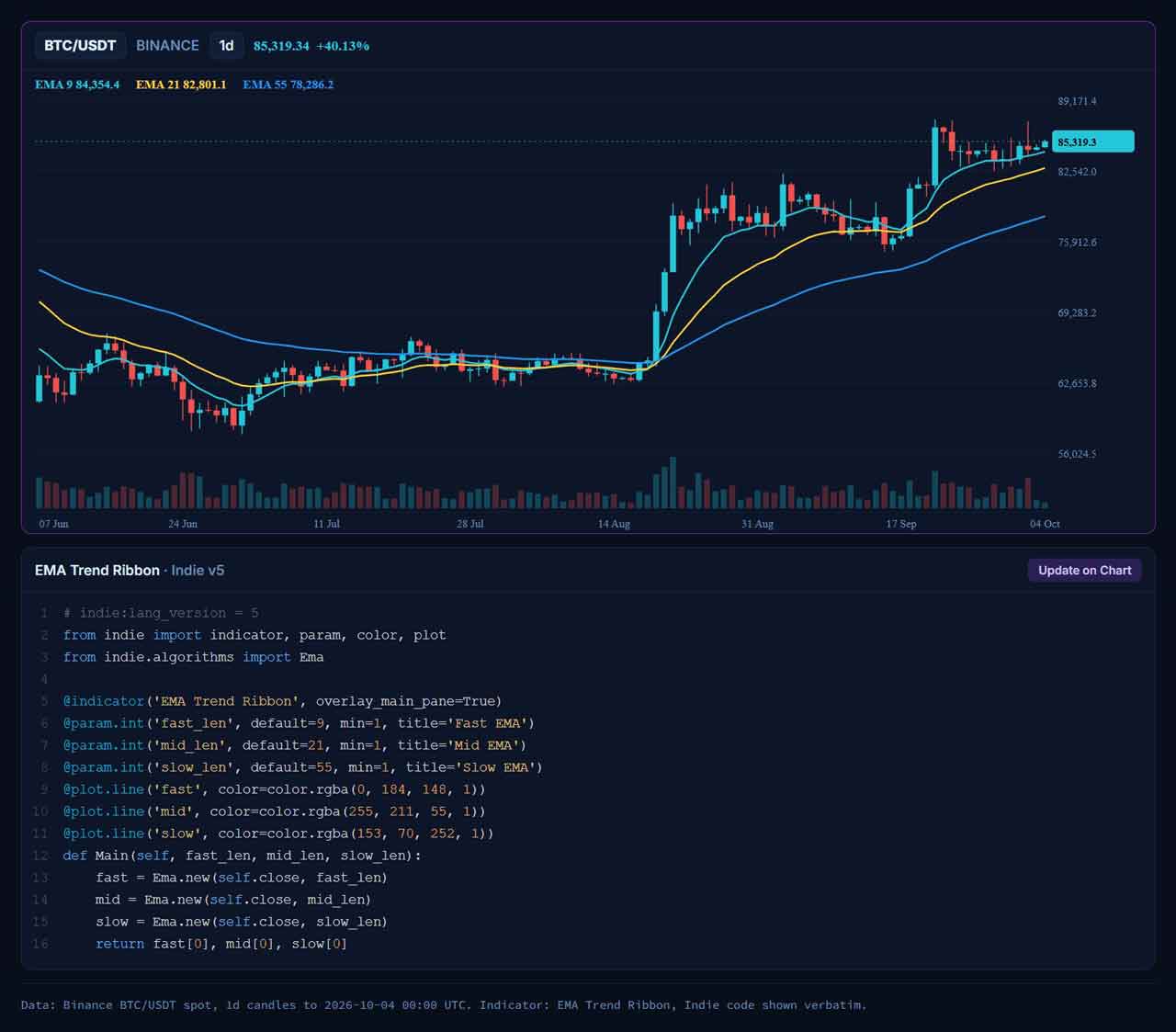Click the 56,024.5 price axis label
Screen dimensions: 1176x1032
pos(1077,454)
